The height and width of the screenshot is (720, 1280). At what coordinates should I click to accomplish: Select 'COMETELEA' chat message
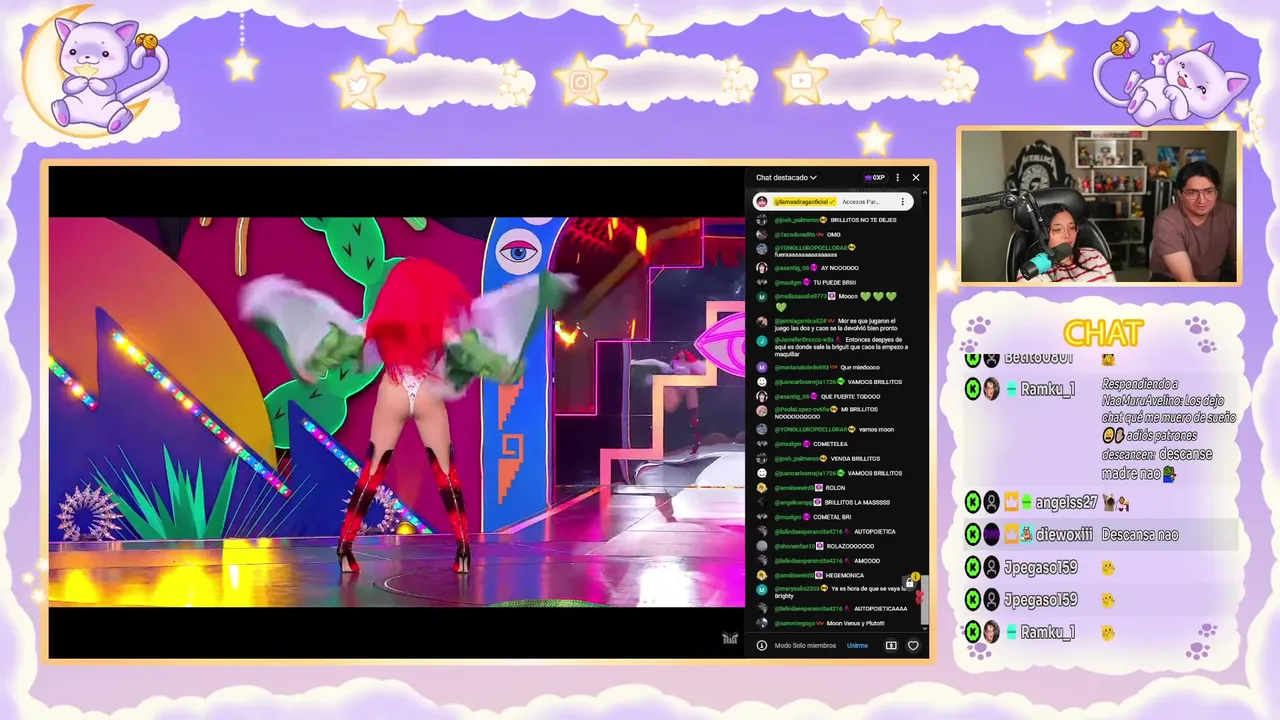[830, 444]
